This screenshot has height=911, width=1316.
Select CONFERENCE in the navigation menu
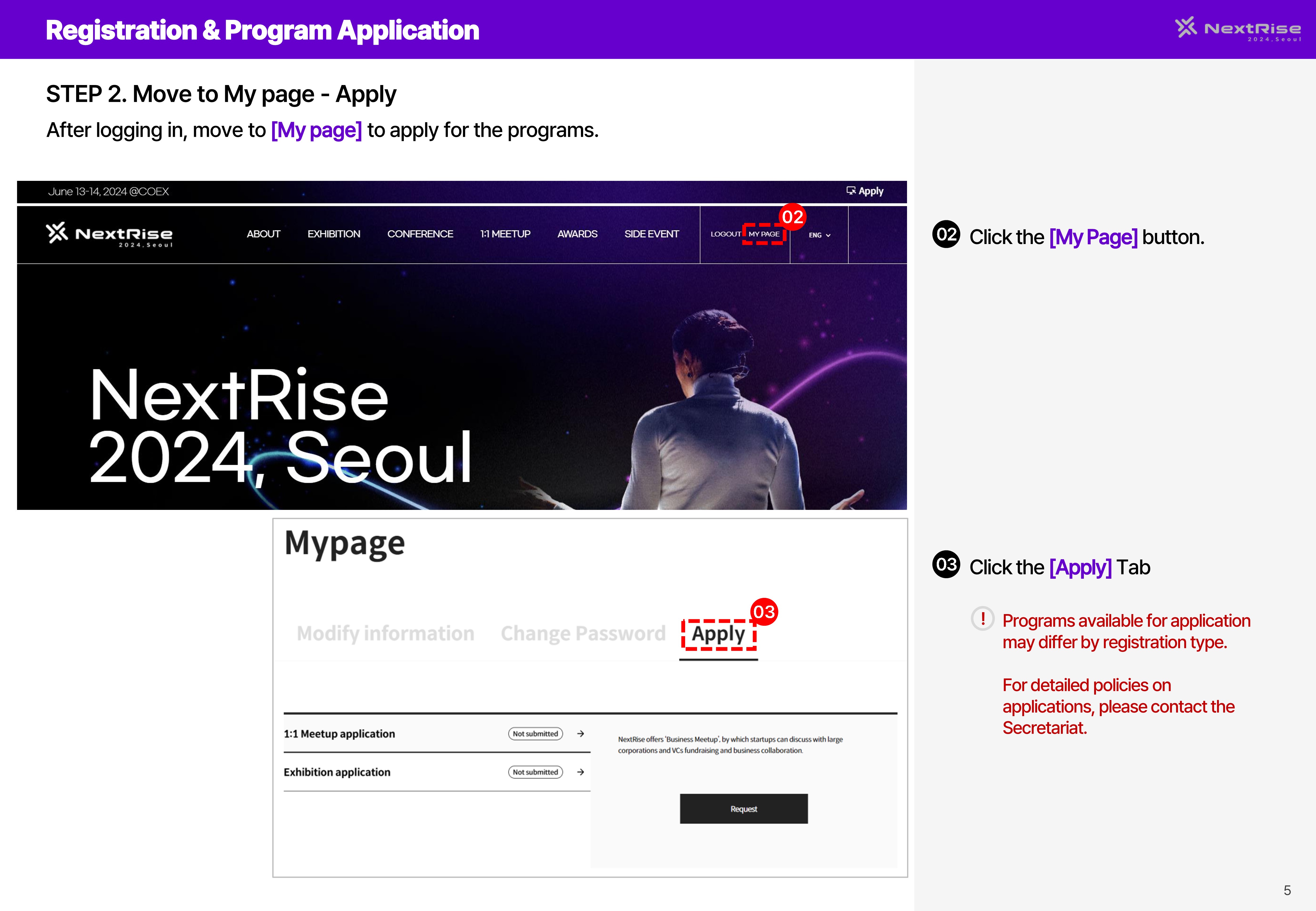click(x=420, y=234)
